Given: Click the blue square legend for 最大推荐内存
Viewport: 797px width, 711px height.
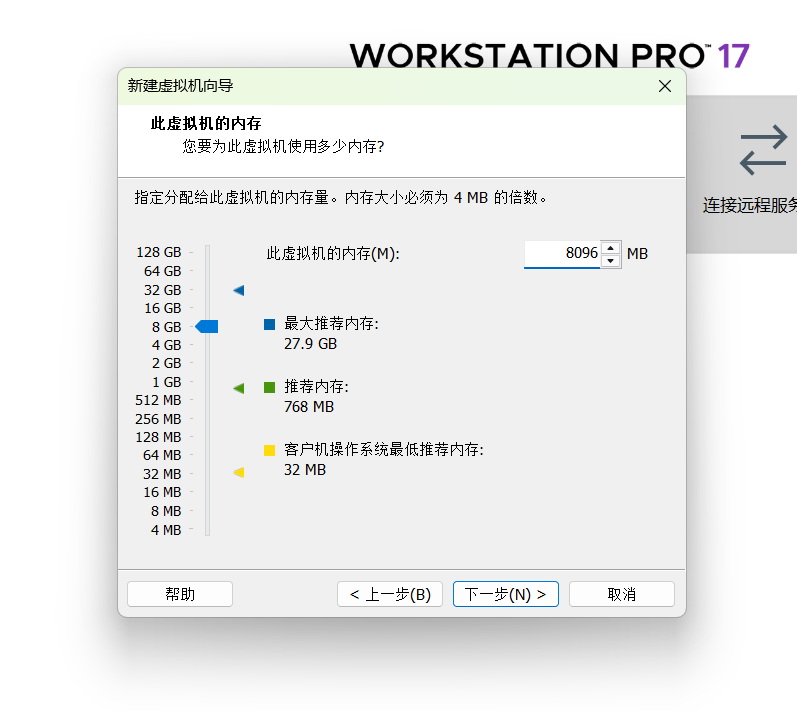Looking at the screenshot, I should pos(269,324).
